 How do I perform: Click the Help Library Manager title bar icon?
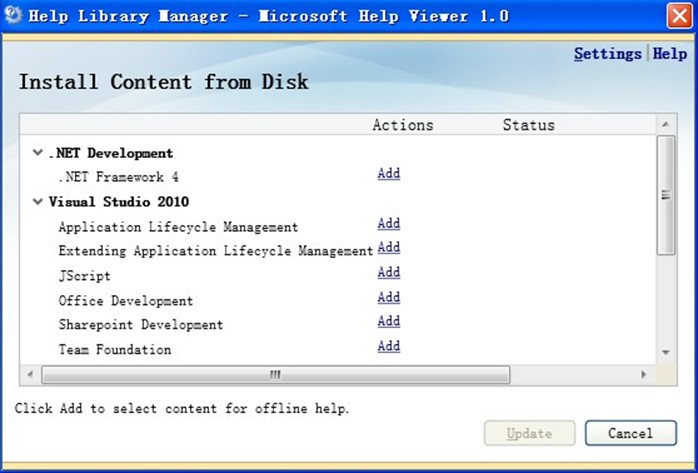click(x=12, y=16)
